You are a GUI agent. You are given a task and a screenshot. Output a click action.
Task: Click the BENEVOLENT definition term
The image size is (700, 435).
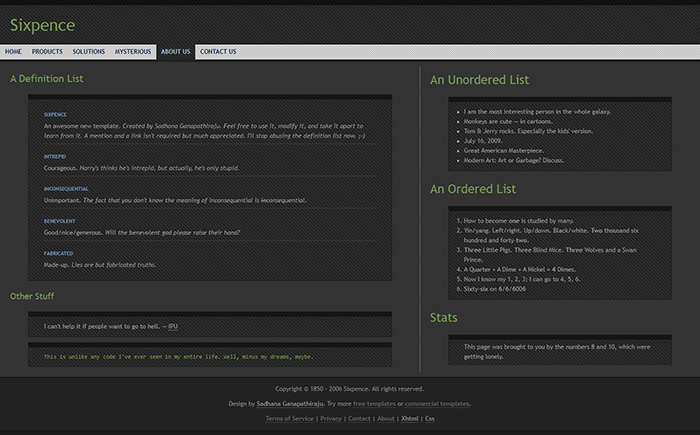pyautogui.click(x=59, y=221)
